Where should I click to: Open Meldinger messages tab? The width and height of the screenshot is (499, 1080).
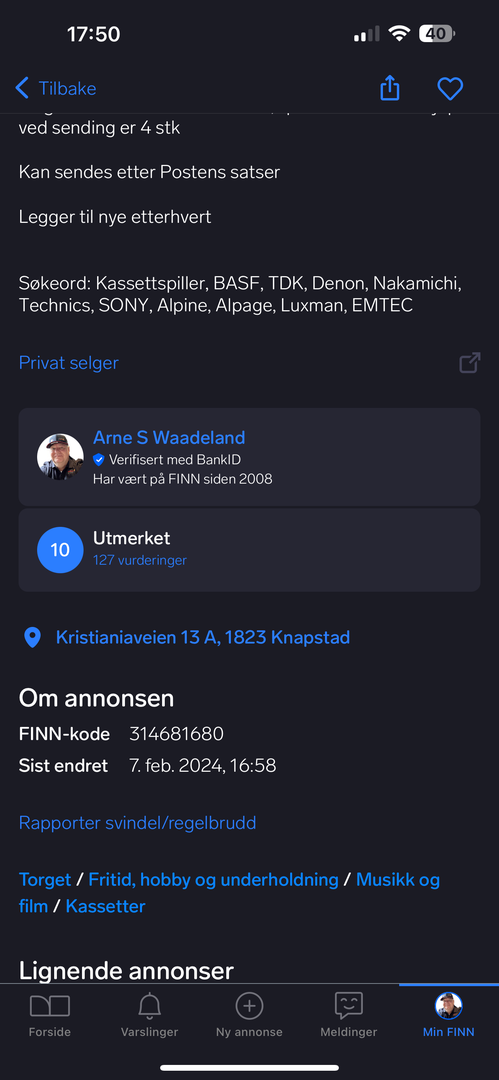click(x=349, y=1015)
